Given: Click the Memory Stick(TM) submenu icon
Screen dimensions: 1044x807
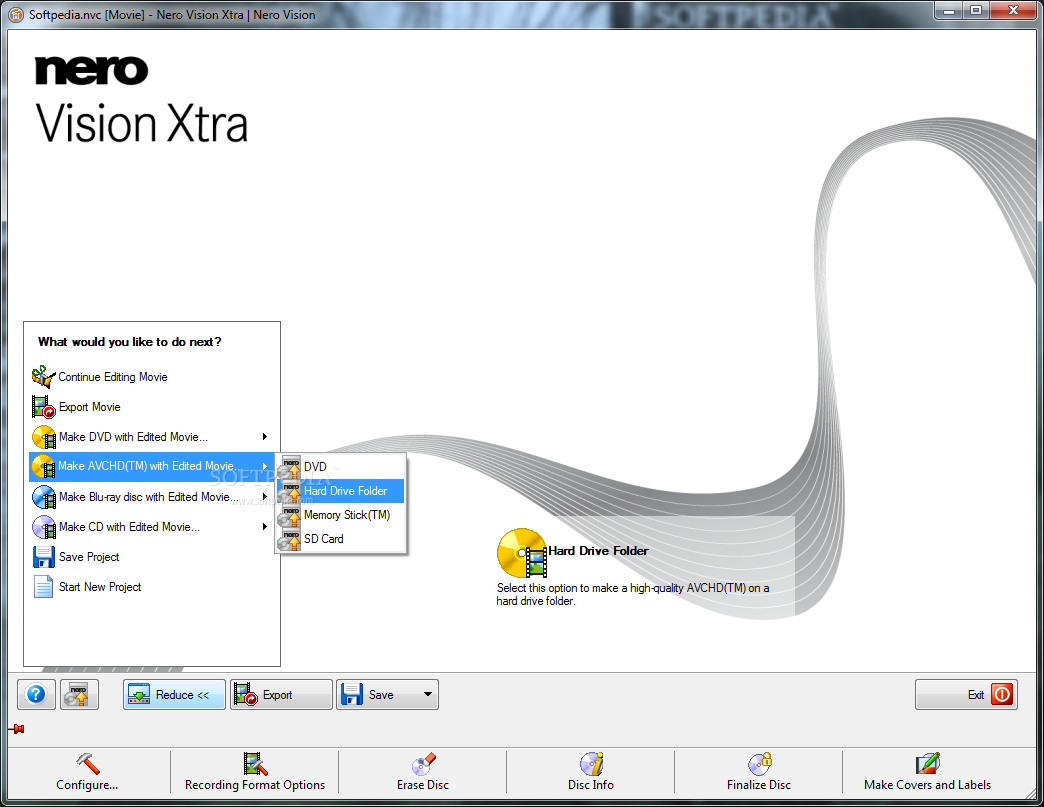Looking at the screenshot, I should point(290,515).
